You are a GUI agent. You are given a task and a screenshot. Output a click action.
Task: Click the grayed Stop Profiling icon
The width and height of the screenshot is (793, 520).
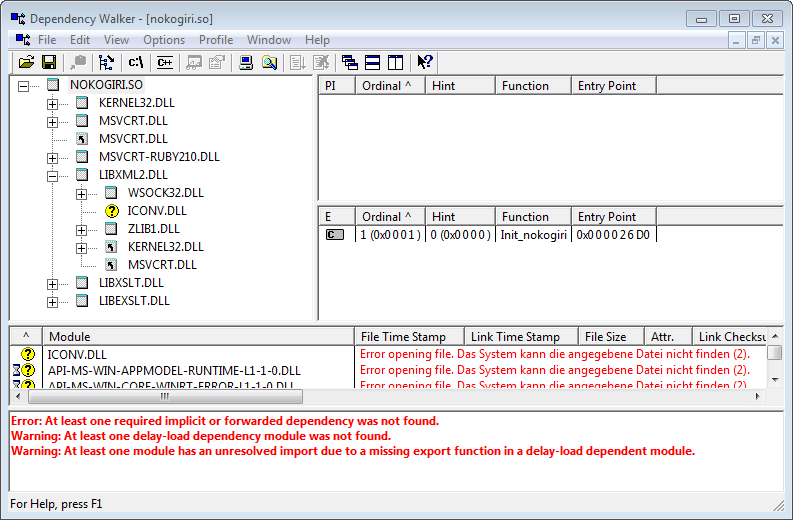[321, 62]
